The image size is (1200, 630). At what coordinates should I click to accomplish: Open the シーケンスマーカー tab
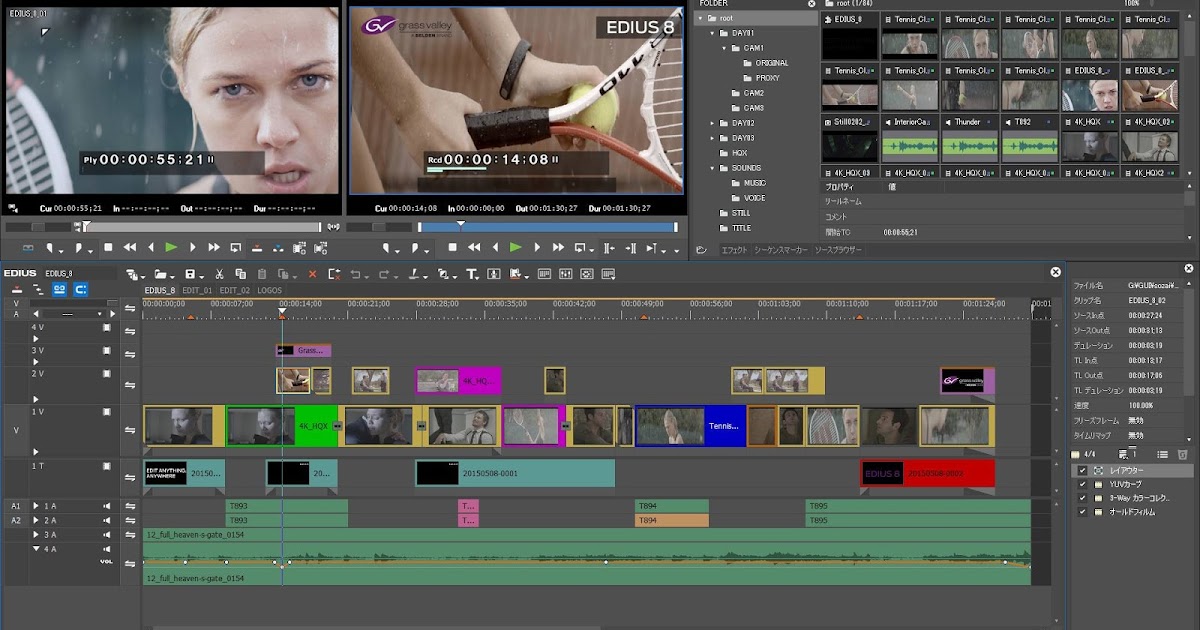pyautogui.click(x=781, y=249)
